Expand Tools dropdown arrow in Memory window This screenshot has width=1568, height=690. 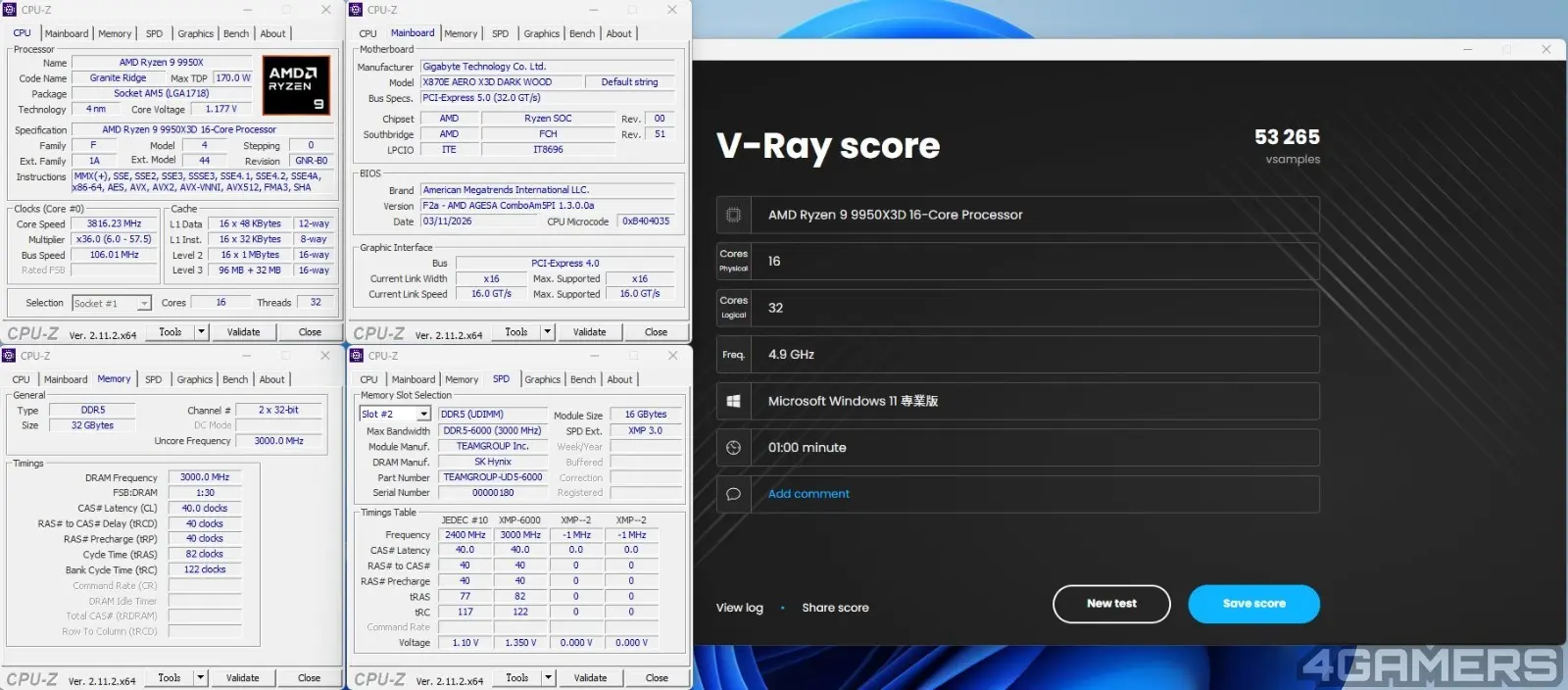pyautogui.click(x=200, y=678)
